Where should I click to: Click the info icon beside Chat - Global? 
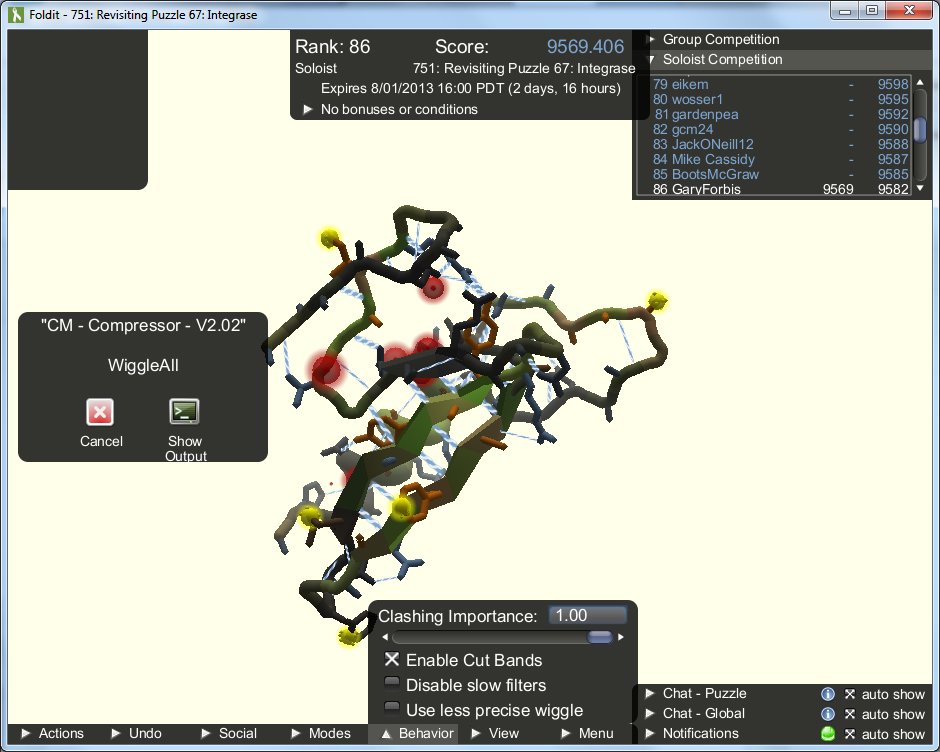(x=829, y=713)
